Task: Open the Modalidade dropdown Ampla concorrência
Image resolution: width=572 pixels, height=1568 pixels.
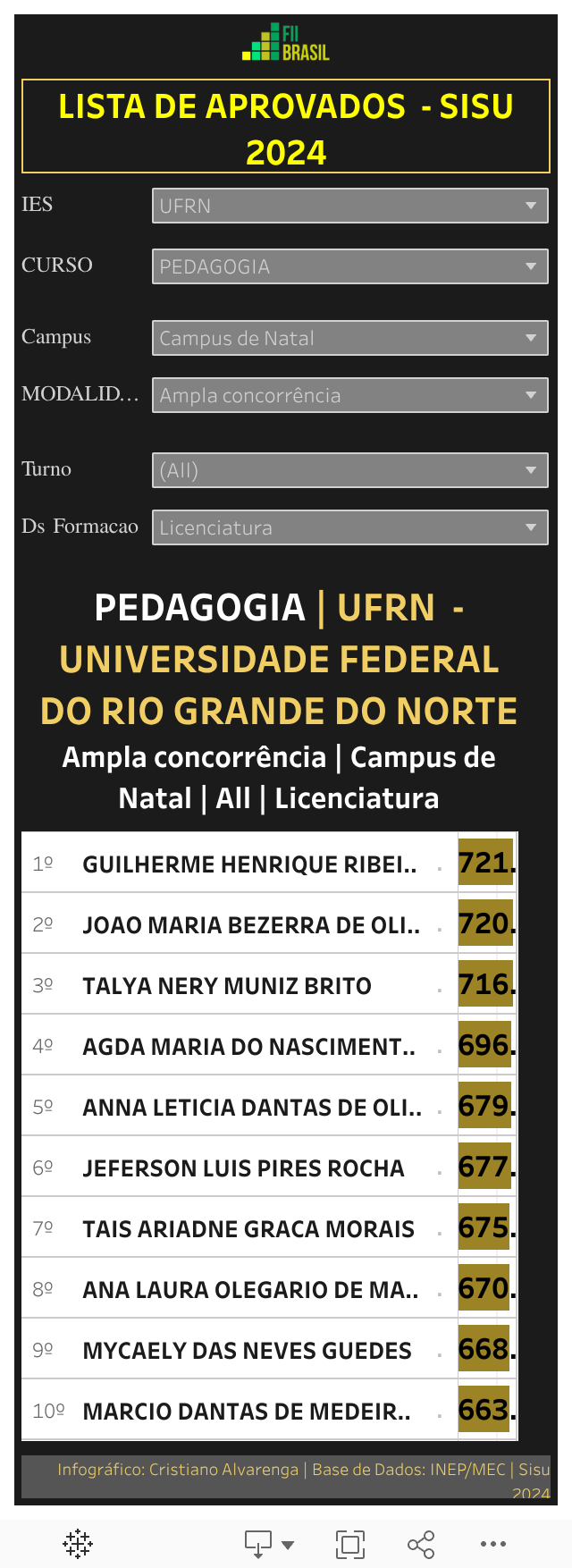Action: (349, 395)
